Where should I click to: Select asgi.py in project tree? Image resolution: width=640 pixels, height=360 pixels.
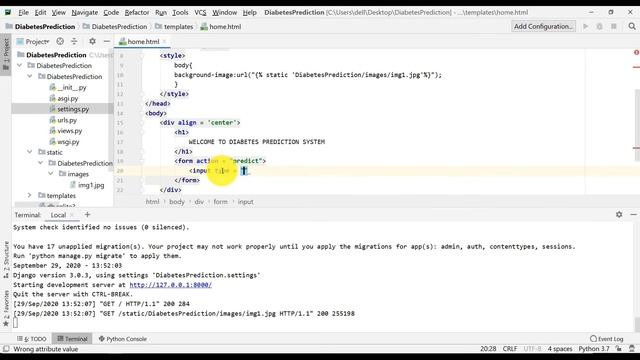coord(64,98)
